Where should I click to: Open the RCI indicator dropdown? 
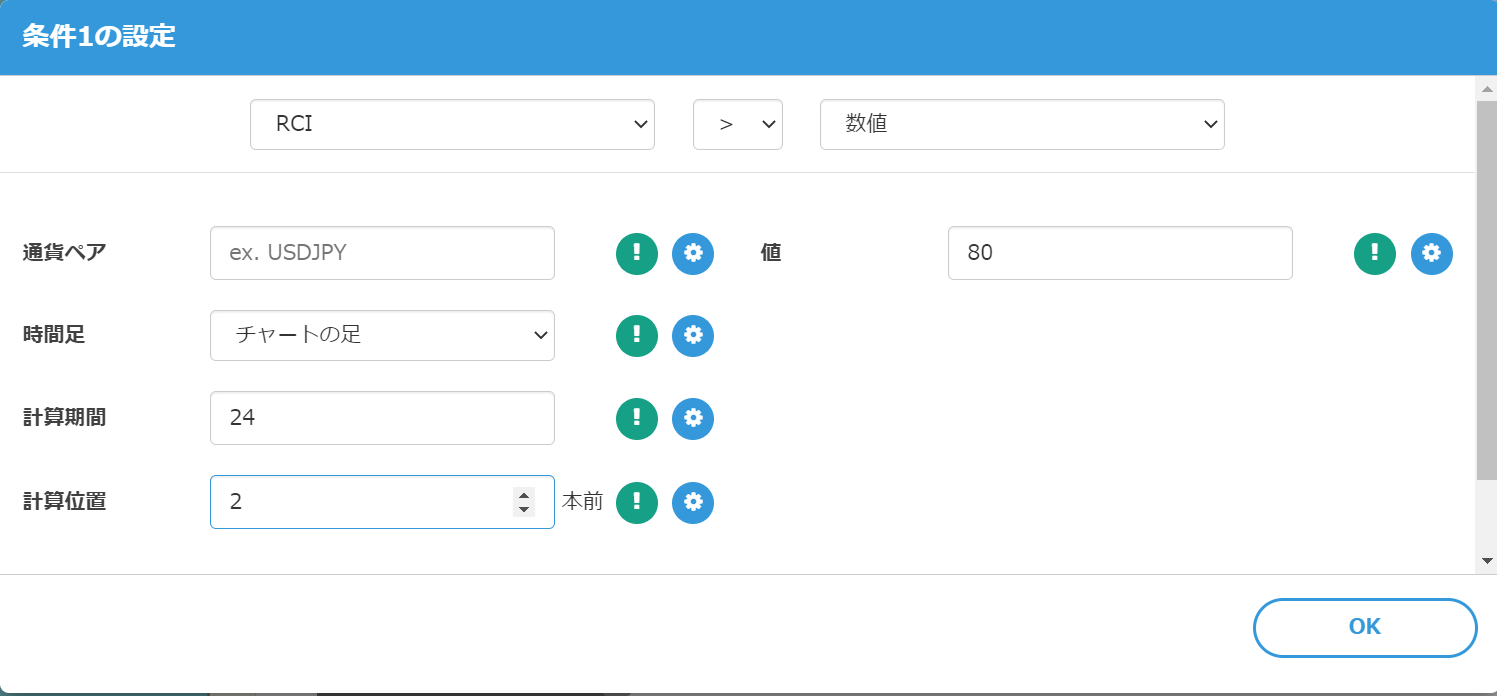452,125
